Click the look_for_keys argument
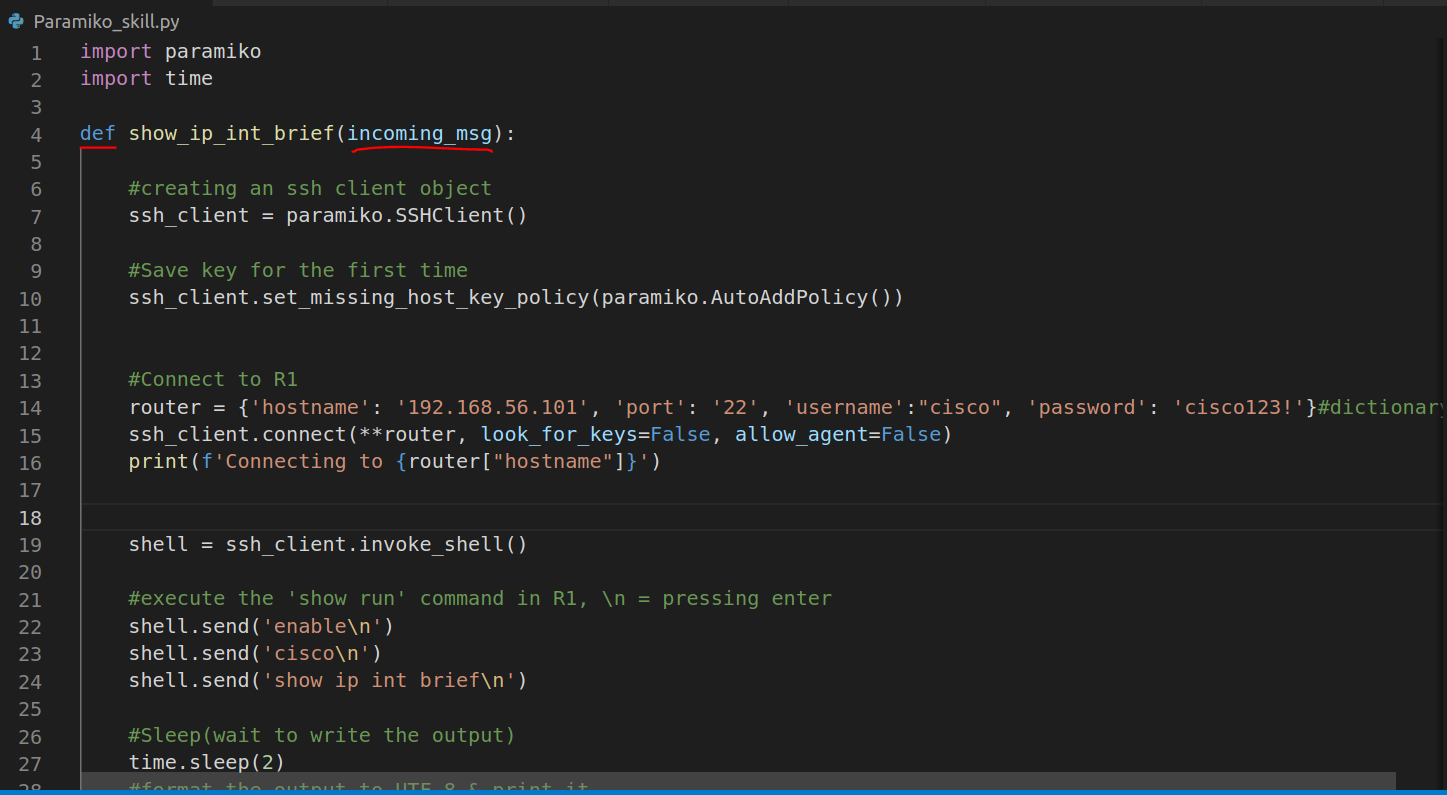Screen dimensions: 1447x795 (559, 434)
